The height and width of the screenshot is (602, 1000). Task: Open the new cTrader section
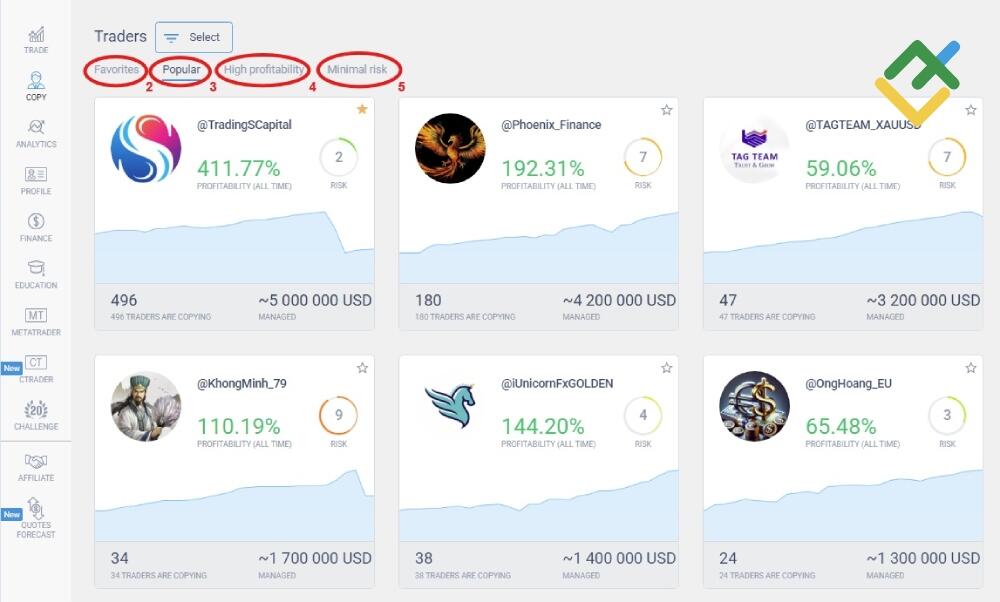point(35,368)
